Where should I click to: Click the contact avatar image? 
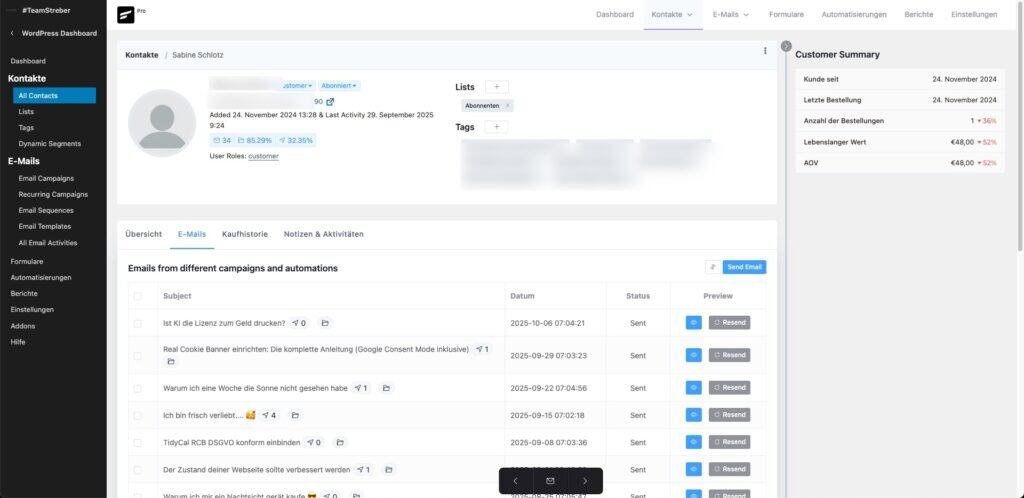(162, 123)
